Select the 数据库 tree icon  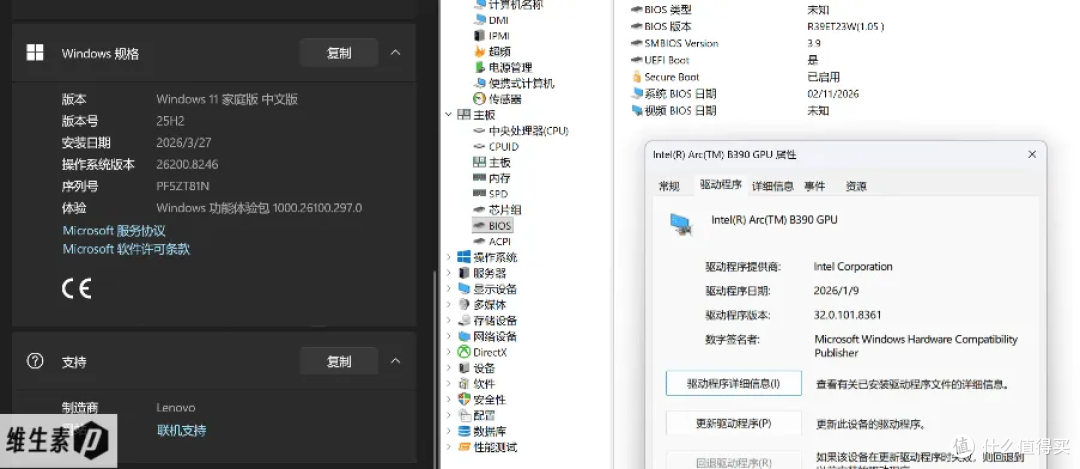[464, 431]
